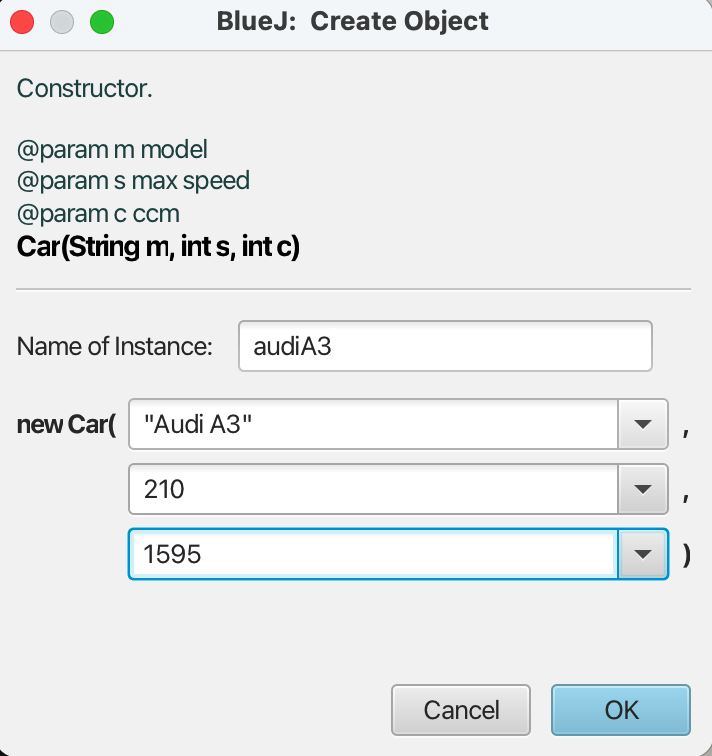Click the "BlueJ: Create Object" title bar
The image size is (712, 756).
(353, 21)
